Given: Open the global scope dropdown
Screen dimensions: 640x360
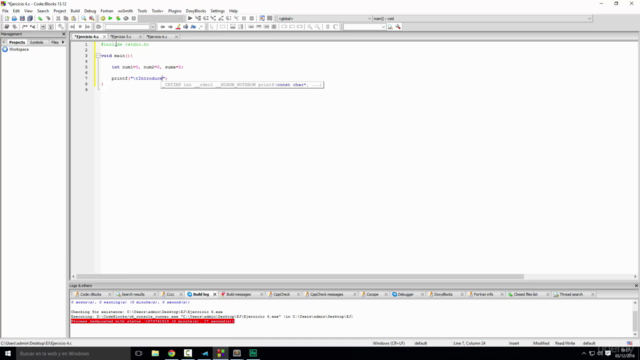Looking at the screenshot, I should [x=324, y=18].
